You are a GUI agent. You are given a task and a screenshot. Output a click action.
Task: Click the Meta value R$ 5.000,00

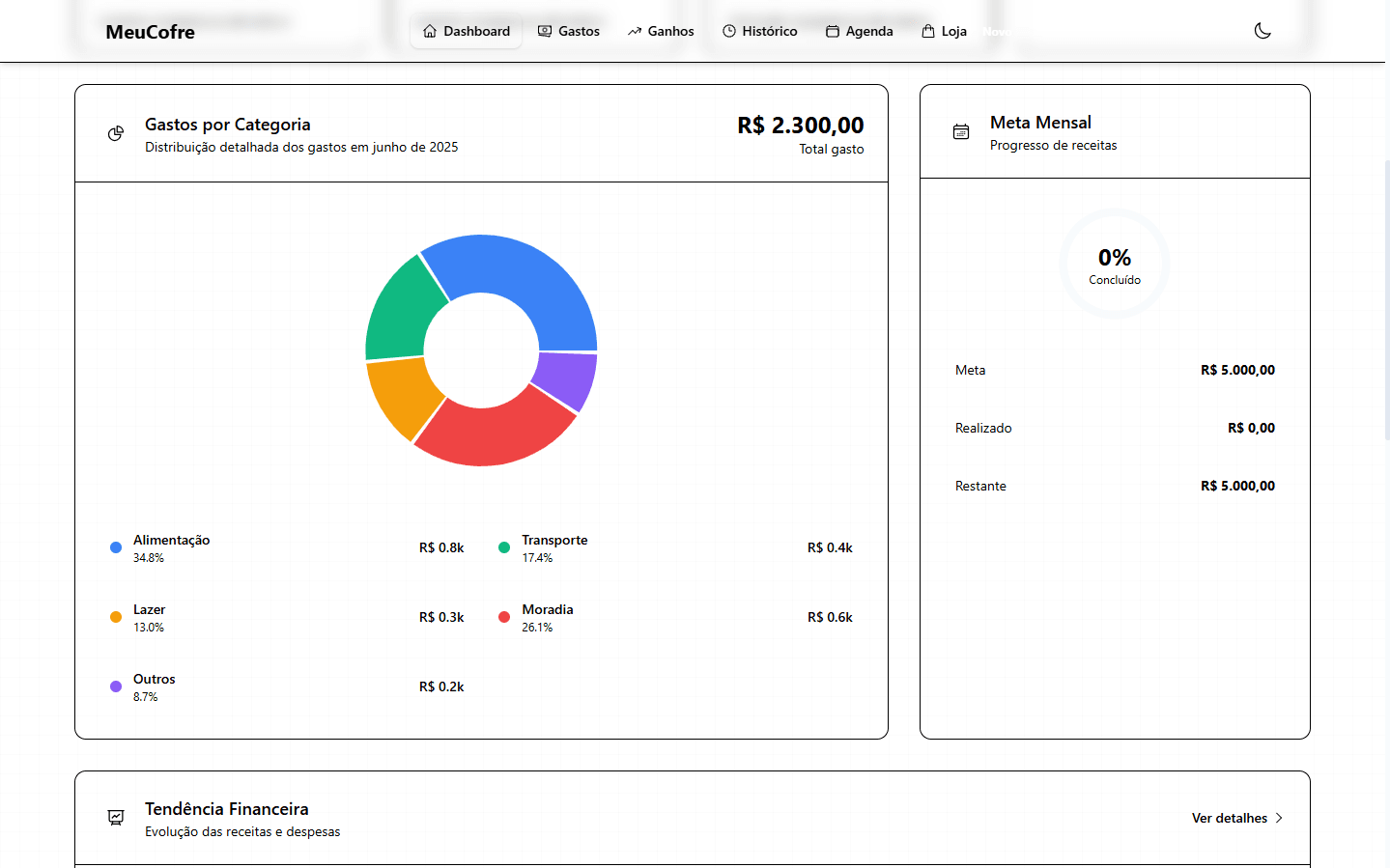pos(1237,370)
